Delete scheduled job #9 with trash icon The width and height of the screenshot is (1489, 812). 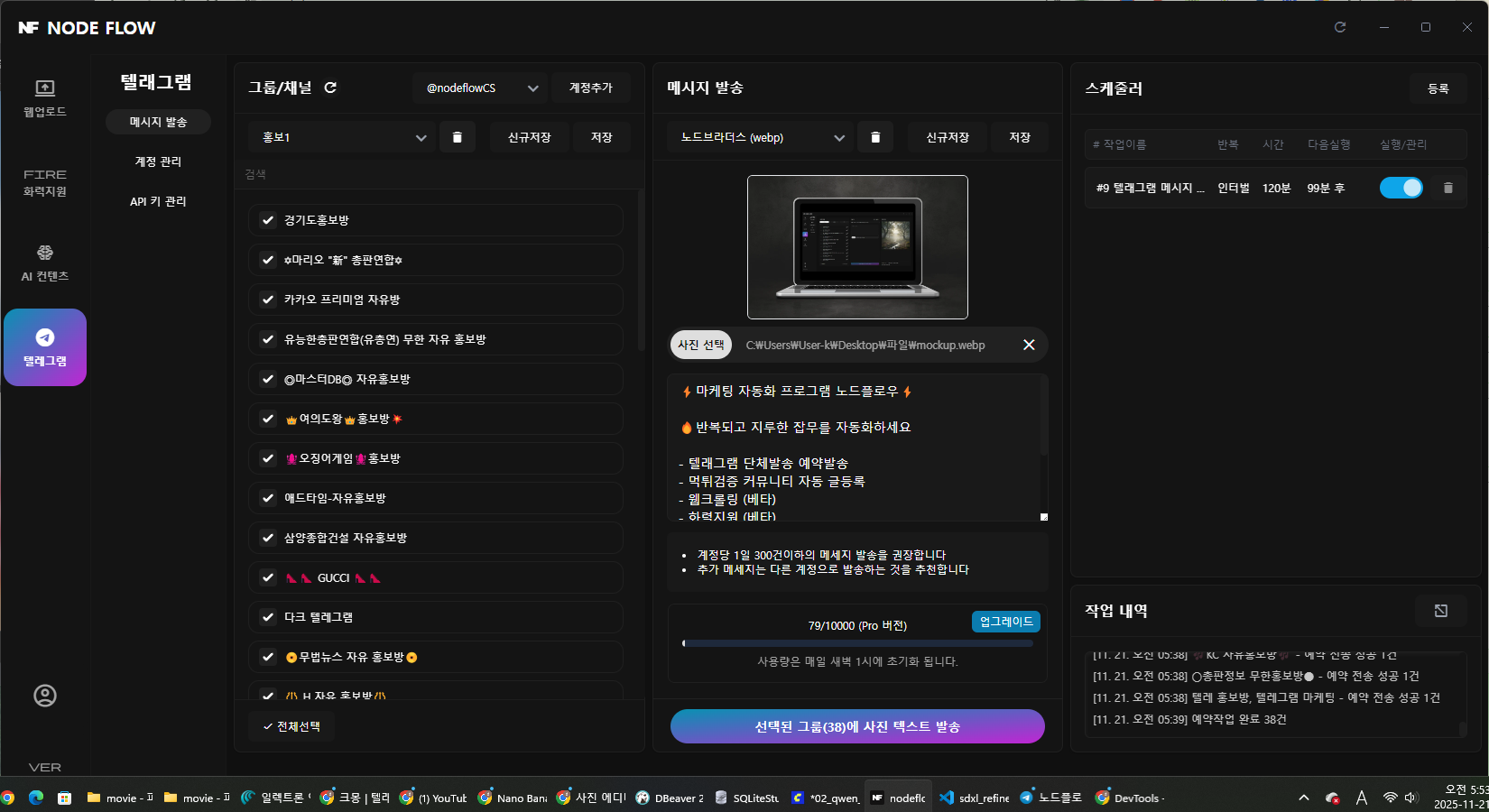click(1447, 188)
